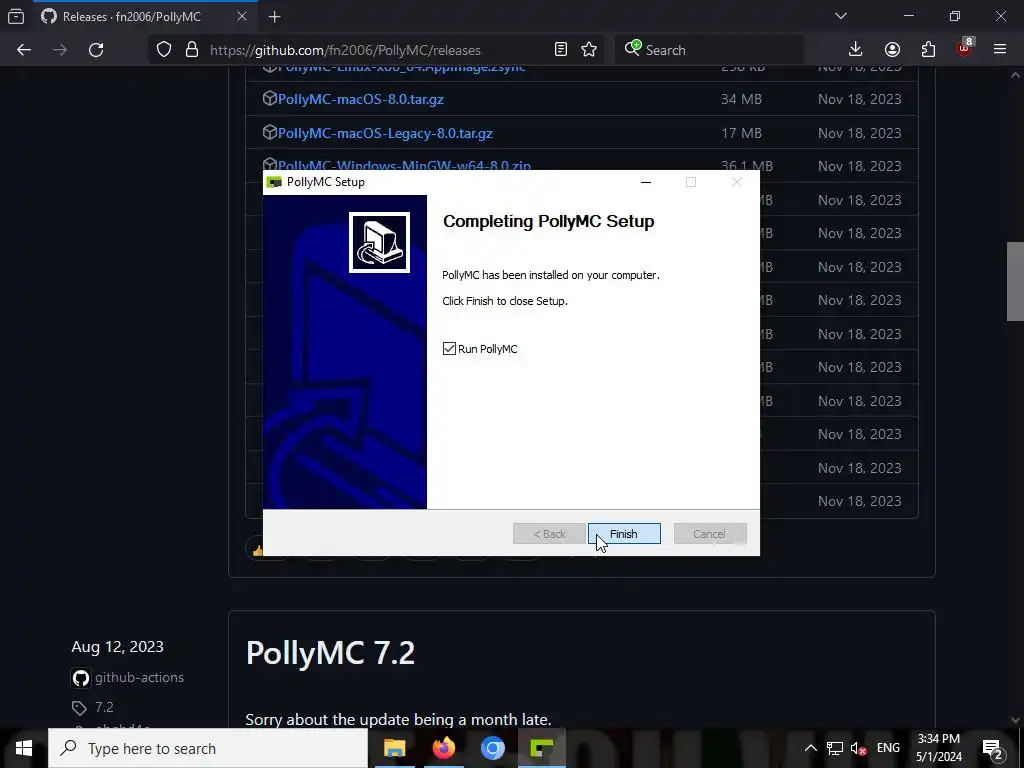
Task: Click the uBlock Origin extension icon
Action: pos(965,48)
